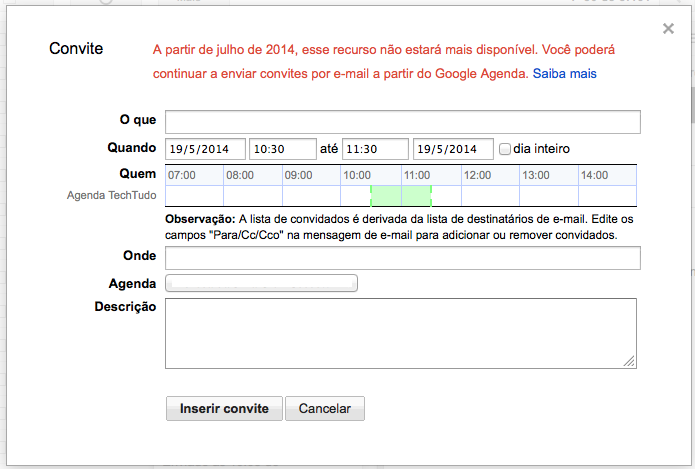Click the O que text field
The image size is (695, 469).
[x=402, y=122]
